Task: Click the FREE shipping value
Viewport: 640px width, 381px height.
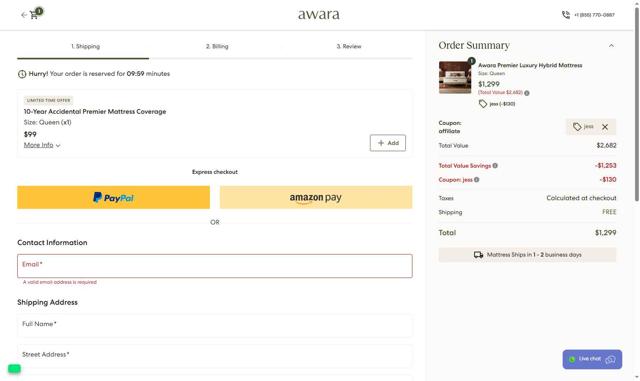Action: [609, 212]
